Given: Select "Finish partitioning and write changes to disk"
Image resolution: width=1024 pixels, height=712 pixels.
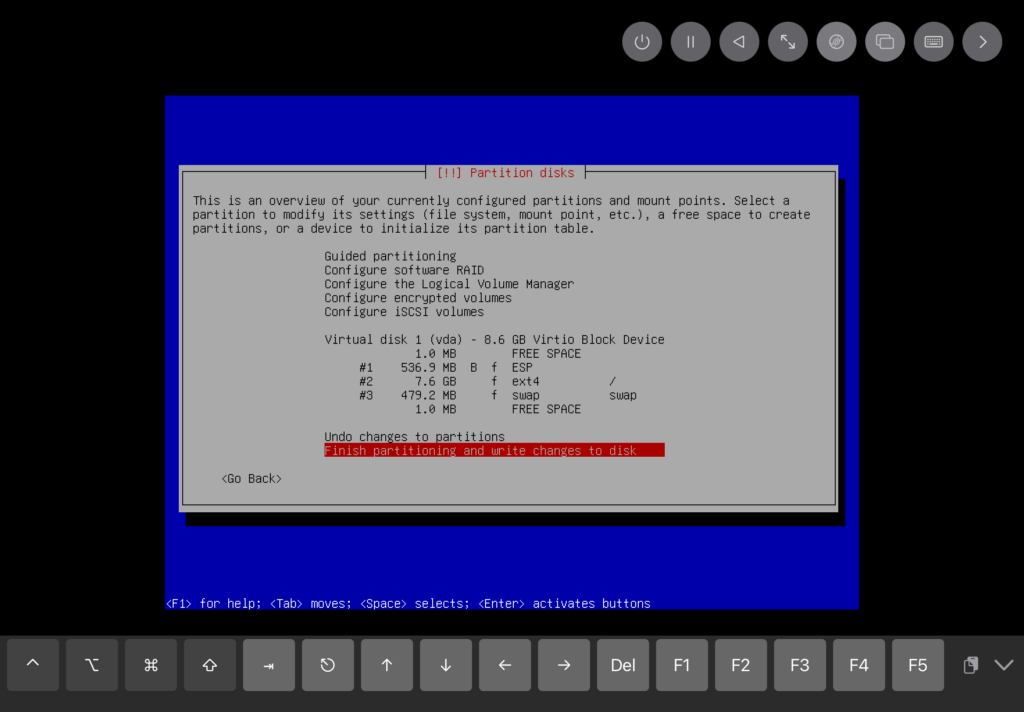Looking at the screenshot, I should point(480,451).
